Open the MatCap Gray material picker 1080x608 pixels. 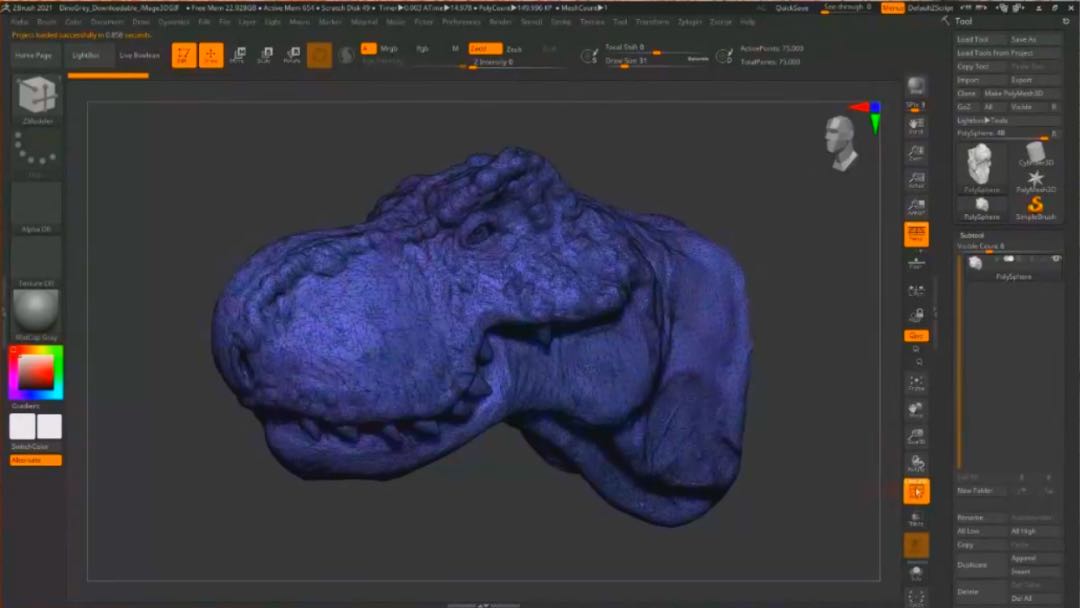36,311
